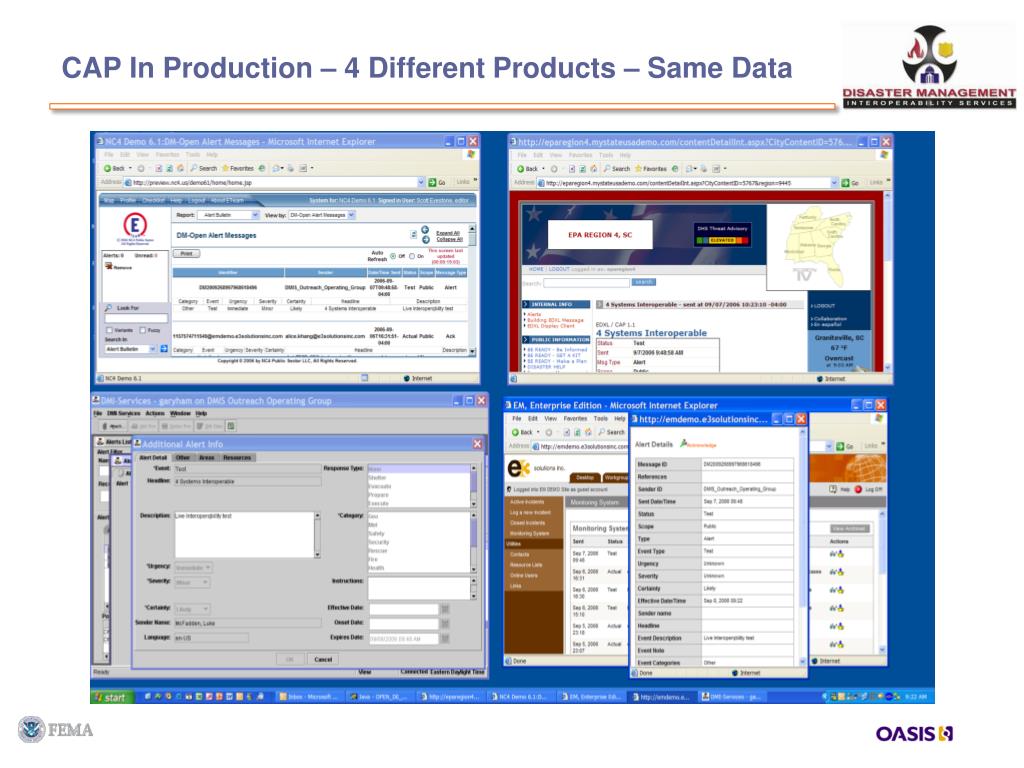This screenshot has height=768, width=1024.
Task: Click Acknowledge icon in Alert Details popup
Action: [x=684, y=443]
